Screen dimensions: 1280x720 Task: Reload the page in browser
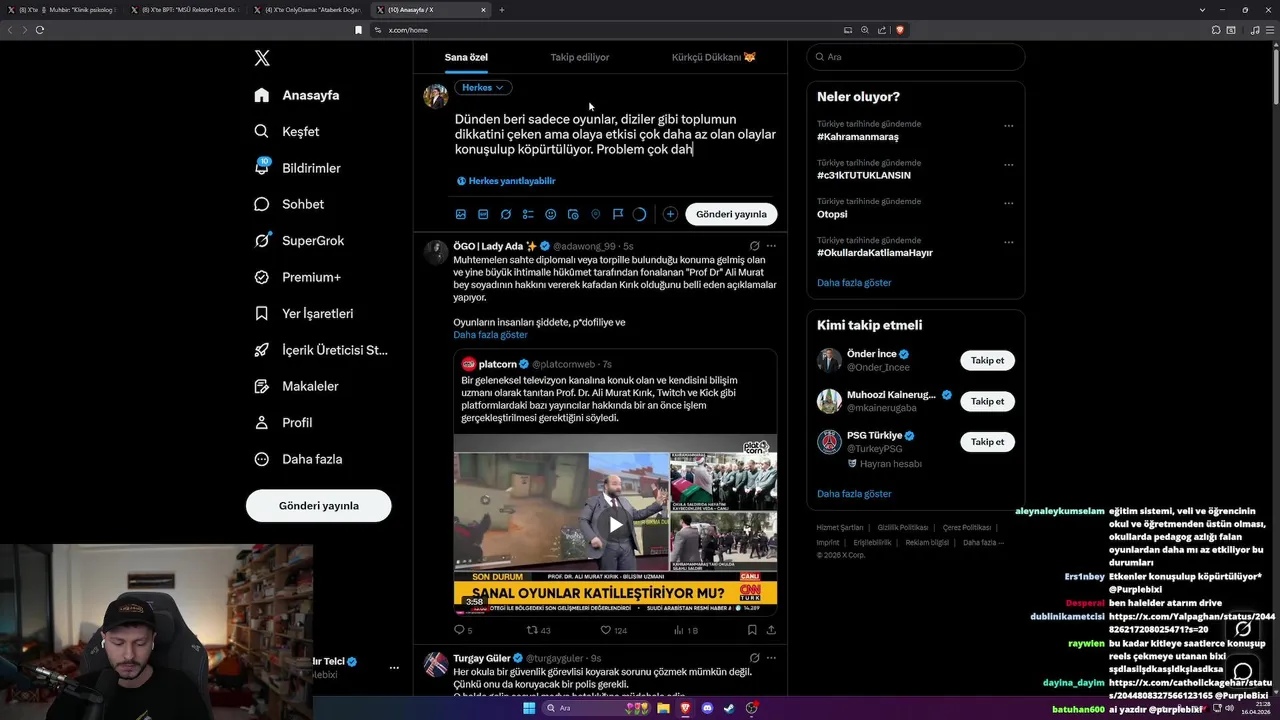(40, 30)
